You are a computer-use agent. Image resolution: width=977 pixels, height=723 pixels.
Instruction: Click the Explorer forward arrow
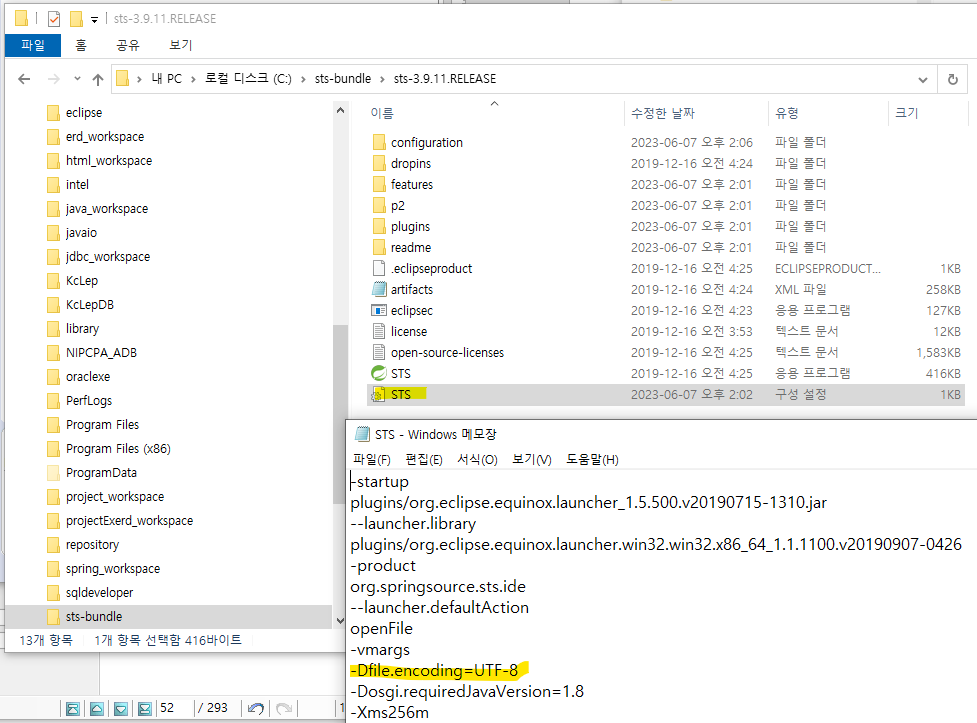pos(54,79)
